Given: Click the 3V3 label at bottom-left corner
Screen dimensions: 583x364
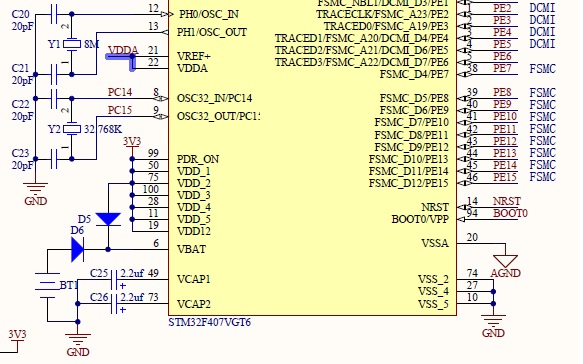Looking at the screenshot, I should point(17,335).
